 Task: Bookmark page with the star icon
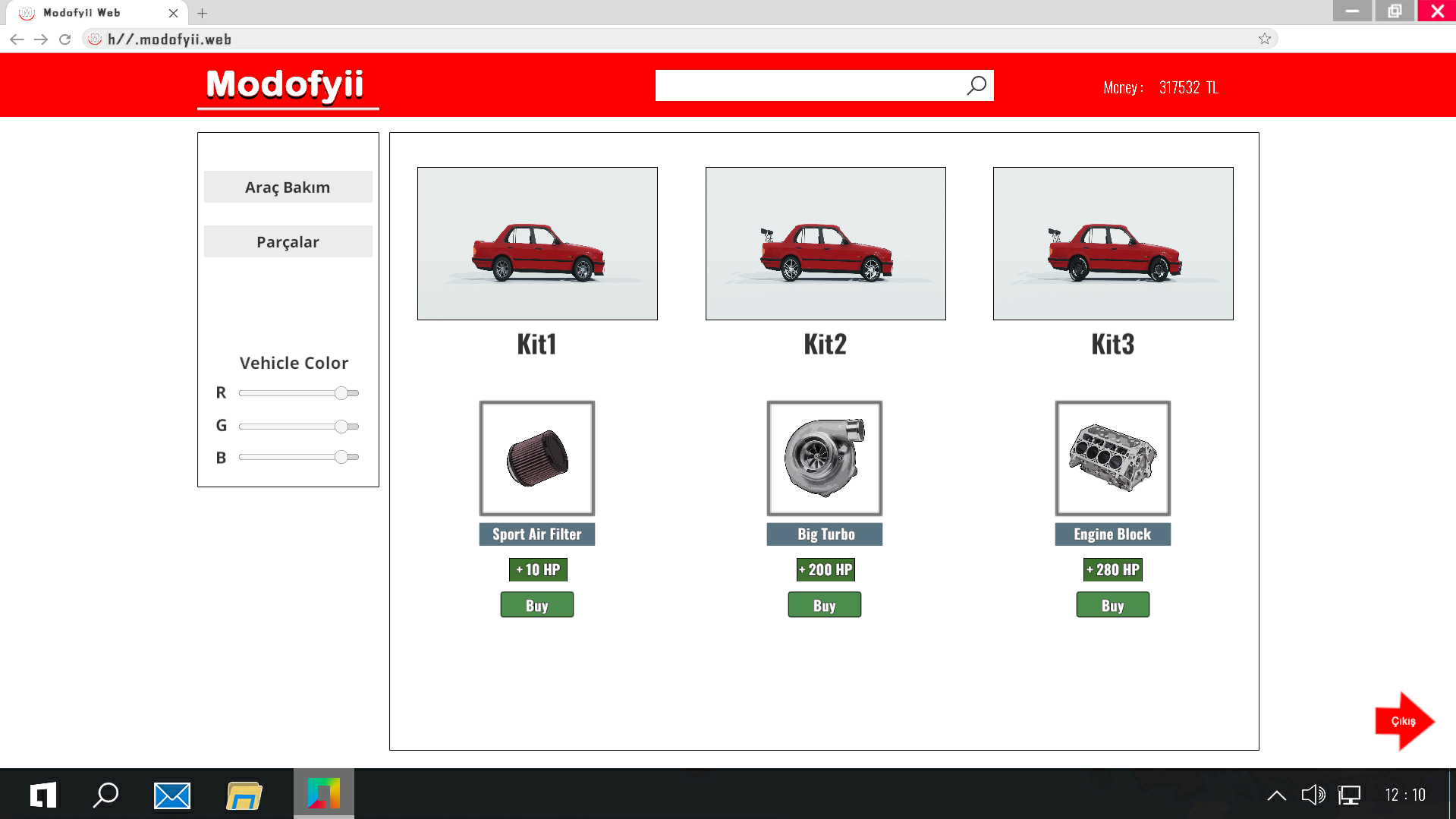click(x=1264, y=39)
